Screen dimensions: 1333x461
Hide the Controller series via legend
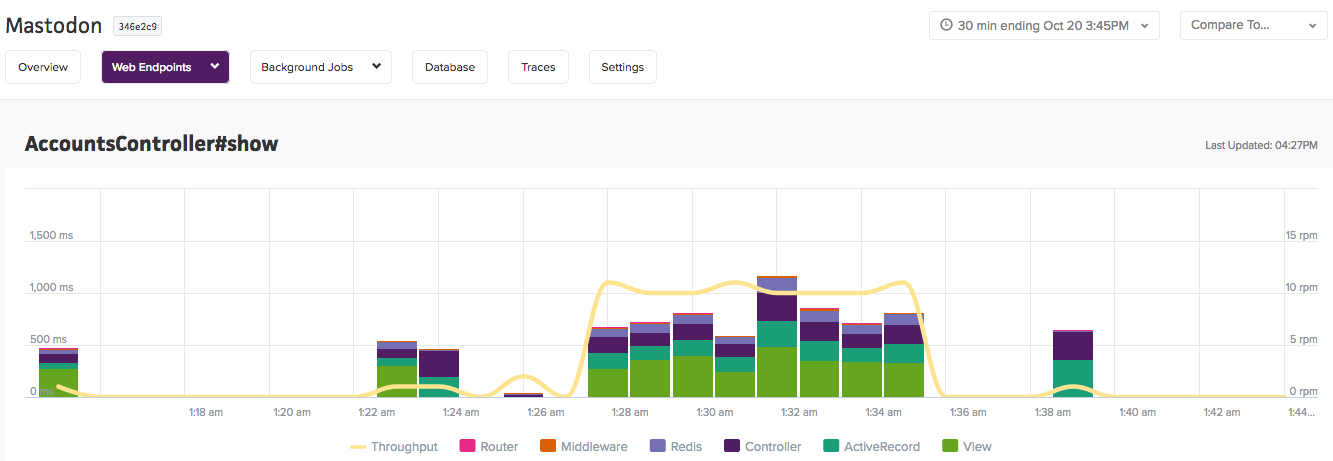[763, 447]
